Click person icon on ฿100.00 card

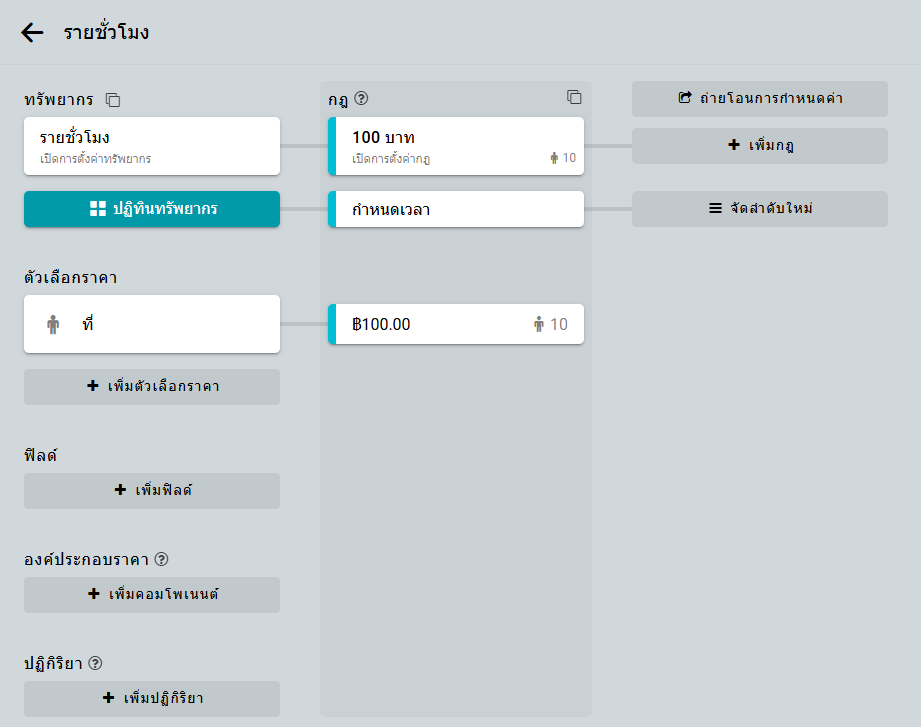point(539,324)
